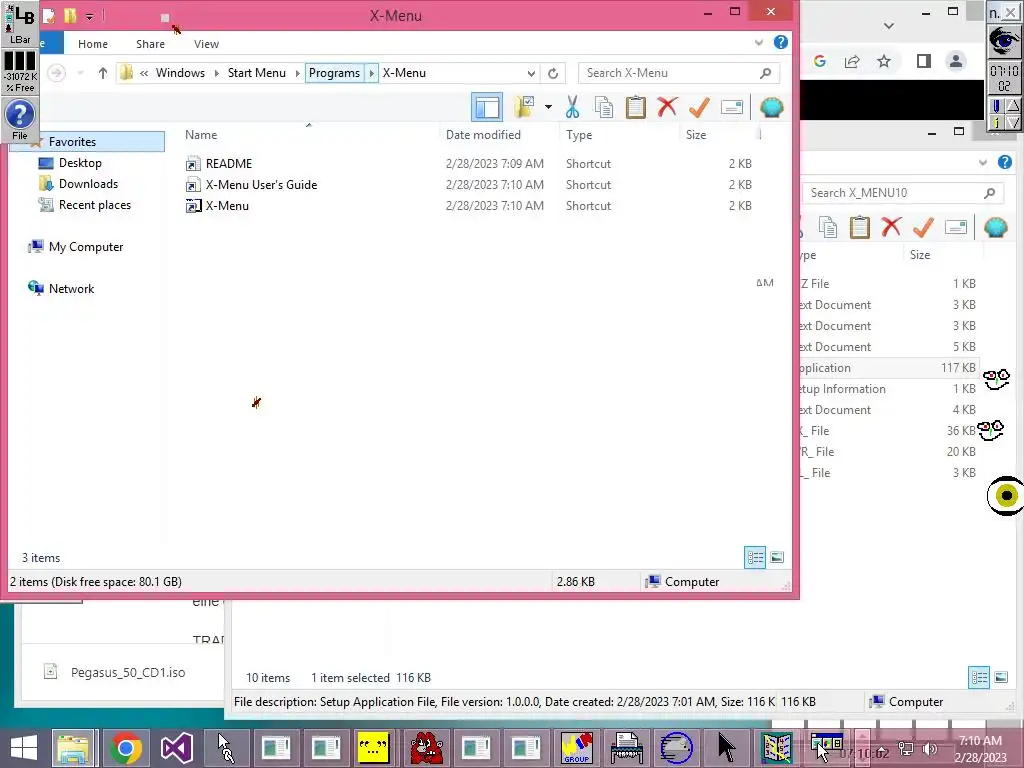Open the Chrome profile avatar
The width and height of the screenshot is (1024, 768).
coord(955,61)
